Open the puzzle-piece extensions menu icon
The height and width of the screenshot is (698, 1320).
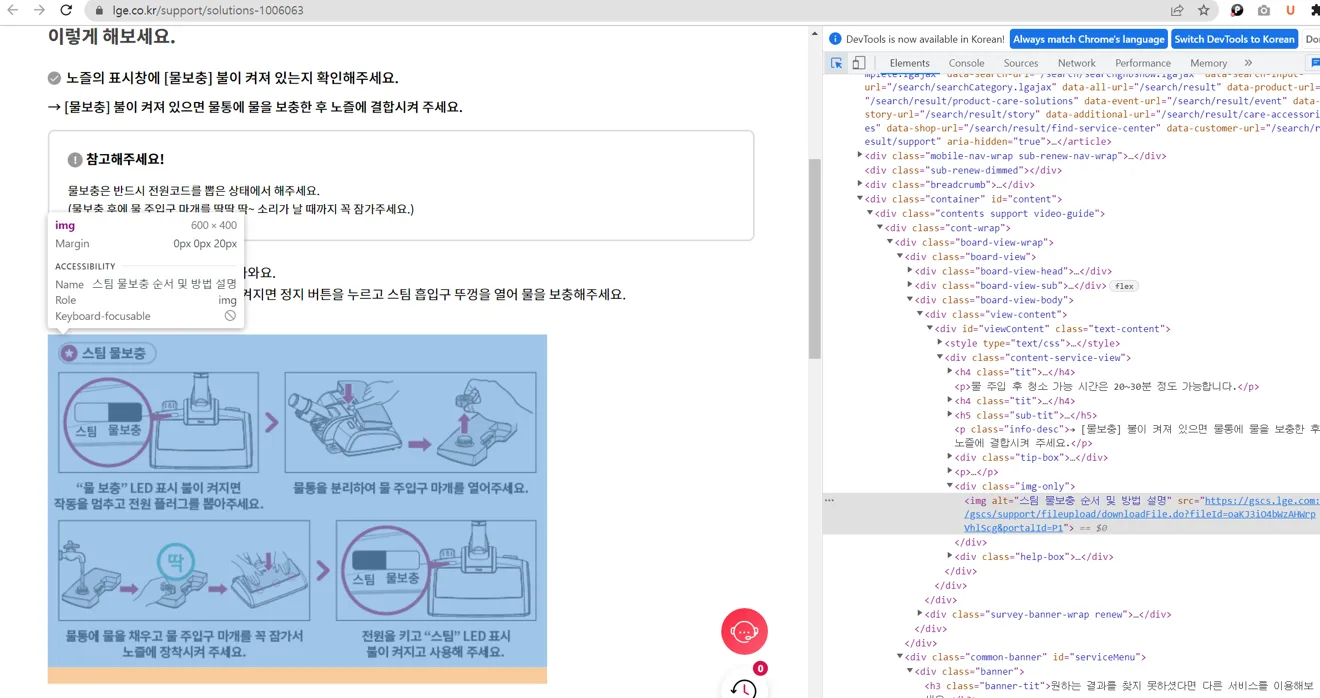click(1314, 10)
